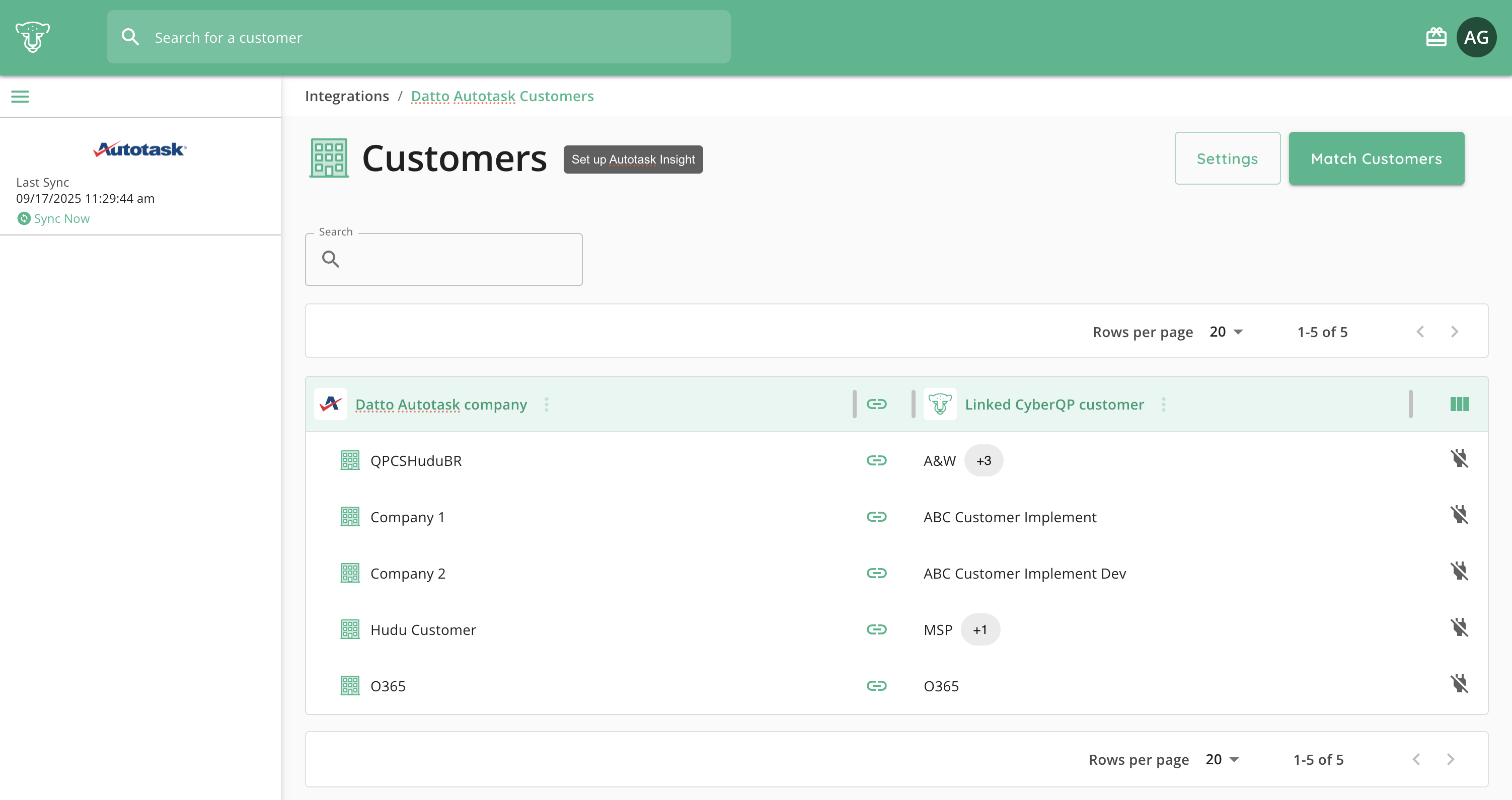The height and width of the screenshot is (800, 1512).
Task: Unlink Company 2 using plug icon
Action: pos(1459,571)
